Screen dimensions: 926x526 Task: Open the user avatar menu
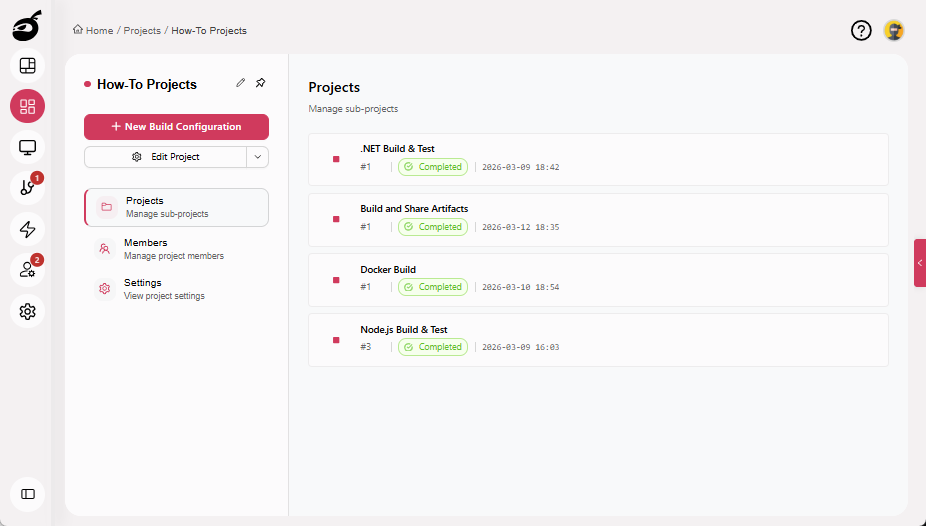[x=894, y=30]
